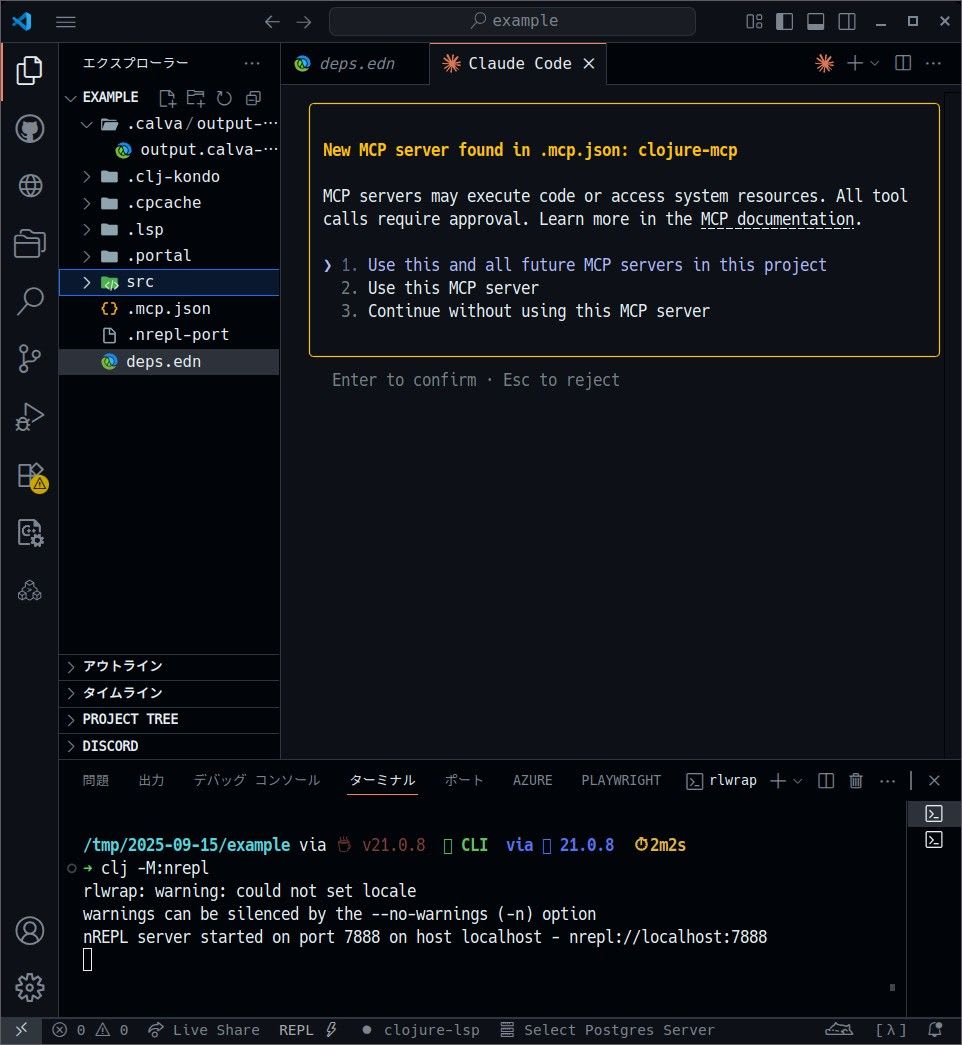Click New Folder icon in EXAMPLE header

(195, 98)
